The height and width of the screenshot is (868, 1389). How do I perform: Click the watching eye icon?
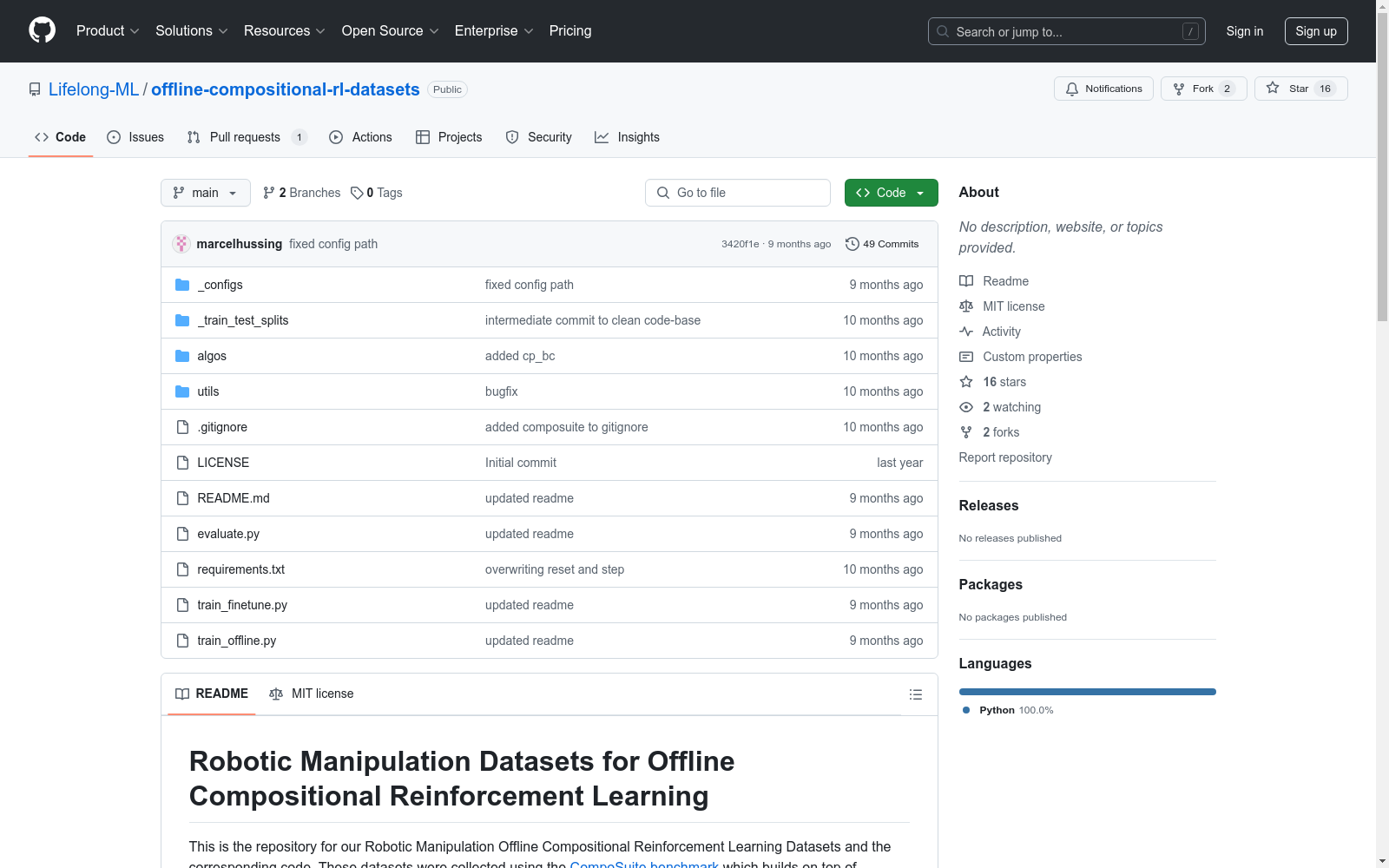click(x=966, y=407)
